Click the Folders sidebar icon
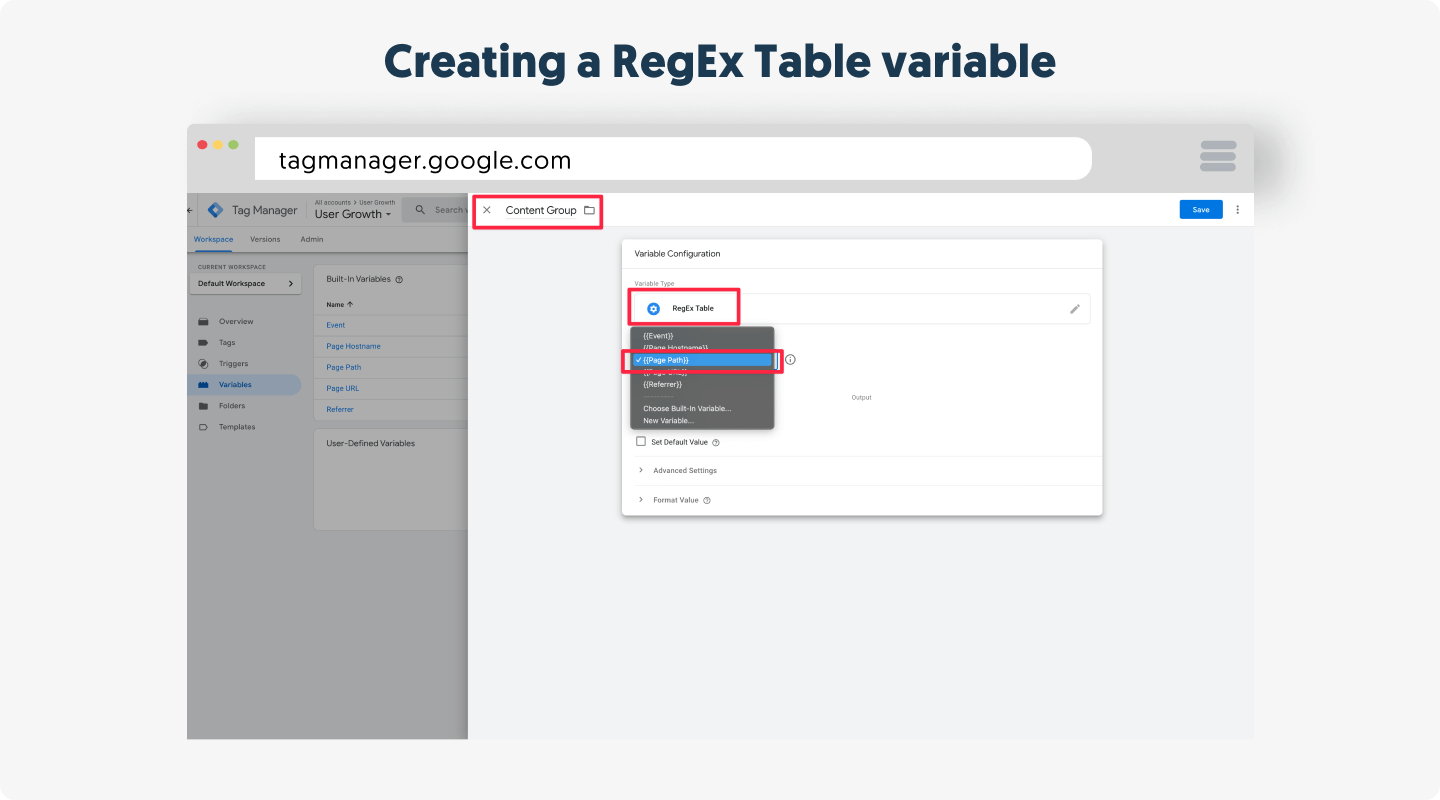Viewport: 1440px width, 800px height. click(x=203, y=406)
